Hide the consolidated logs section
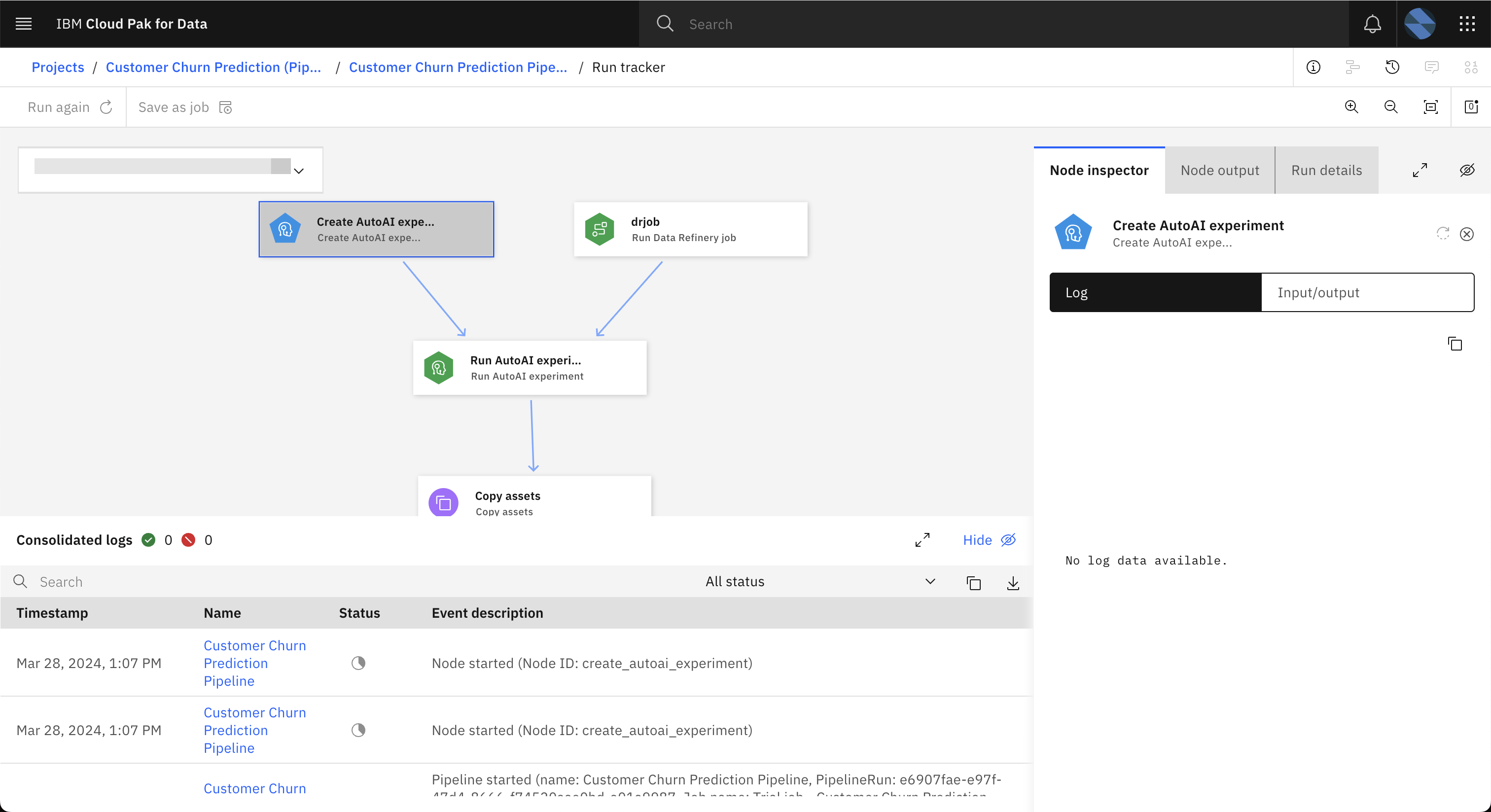Viewport: 1491px width, 812px height. [989, 540]
